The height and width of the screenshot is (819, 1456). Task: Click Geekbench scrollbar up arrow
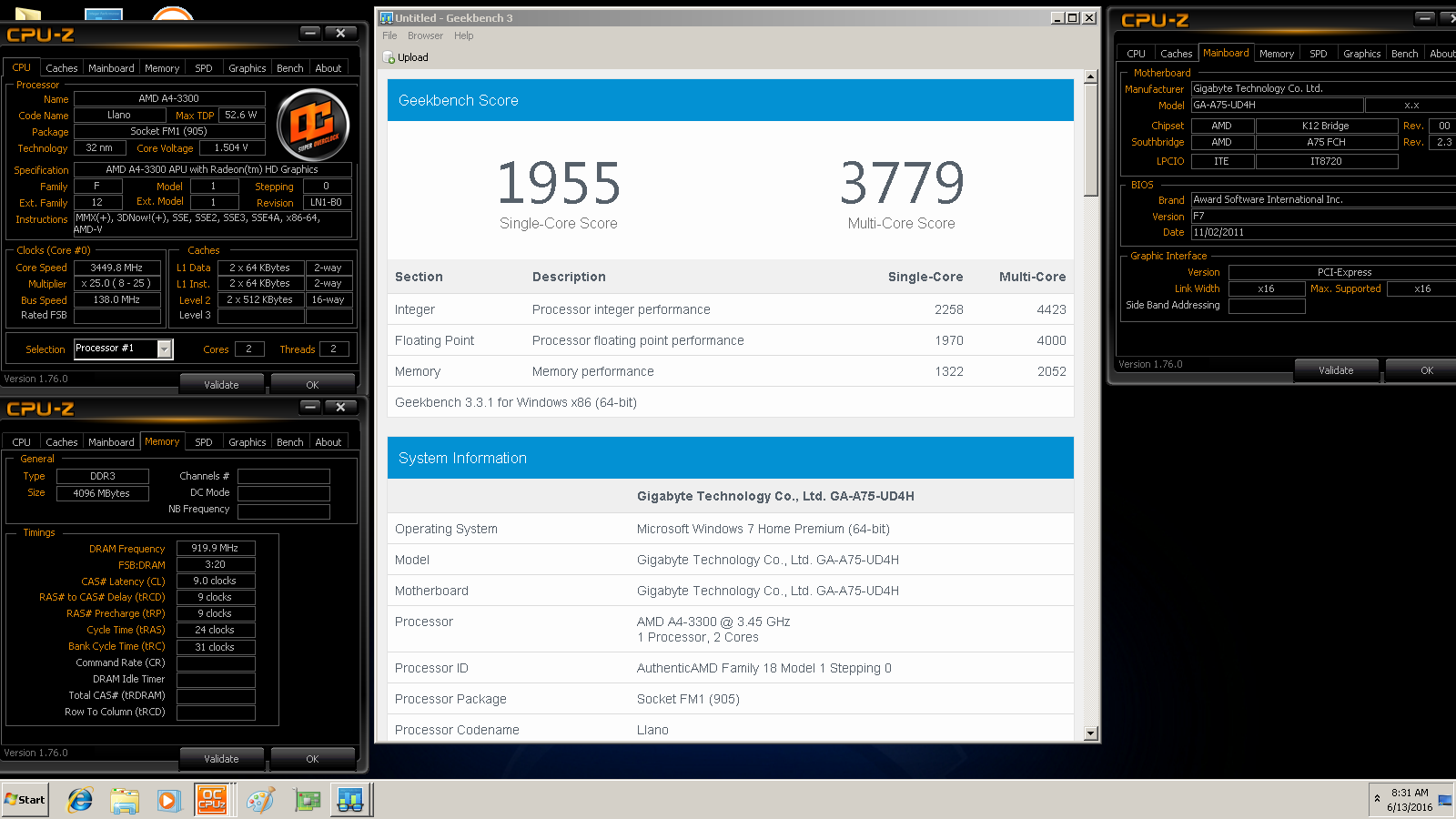point(1091,77)
